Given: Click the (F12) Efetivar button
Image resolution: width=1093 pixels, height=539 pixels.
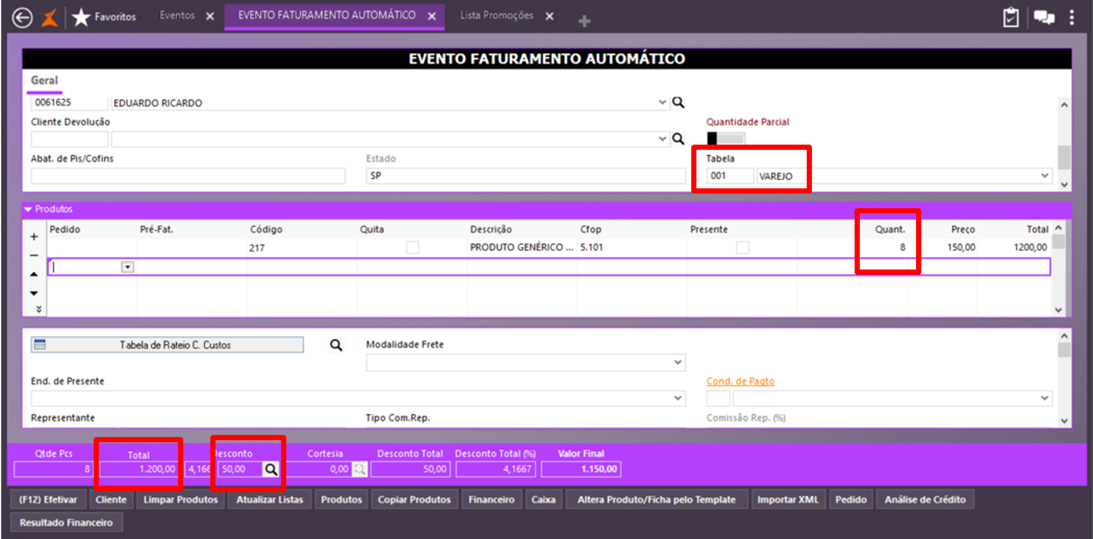Looking at the screenshot, I should pyautogui.click(x=49, y=500).
